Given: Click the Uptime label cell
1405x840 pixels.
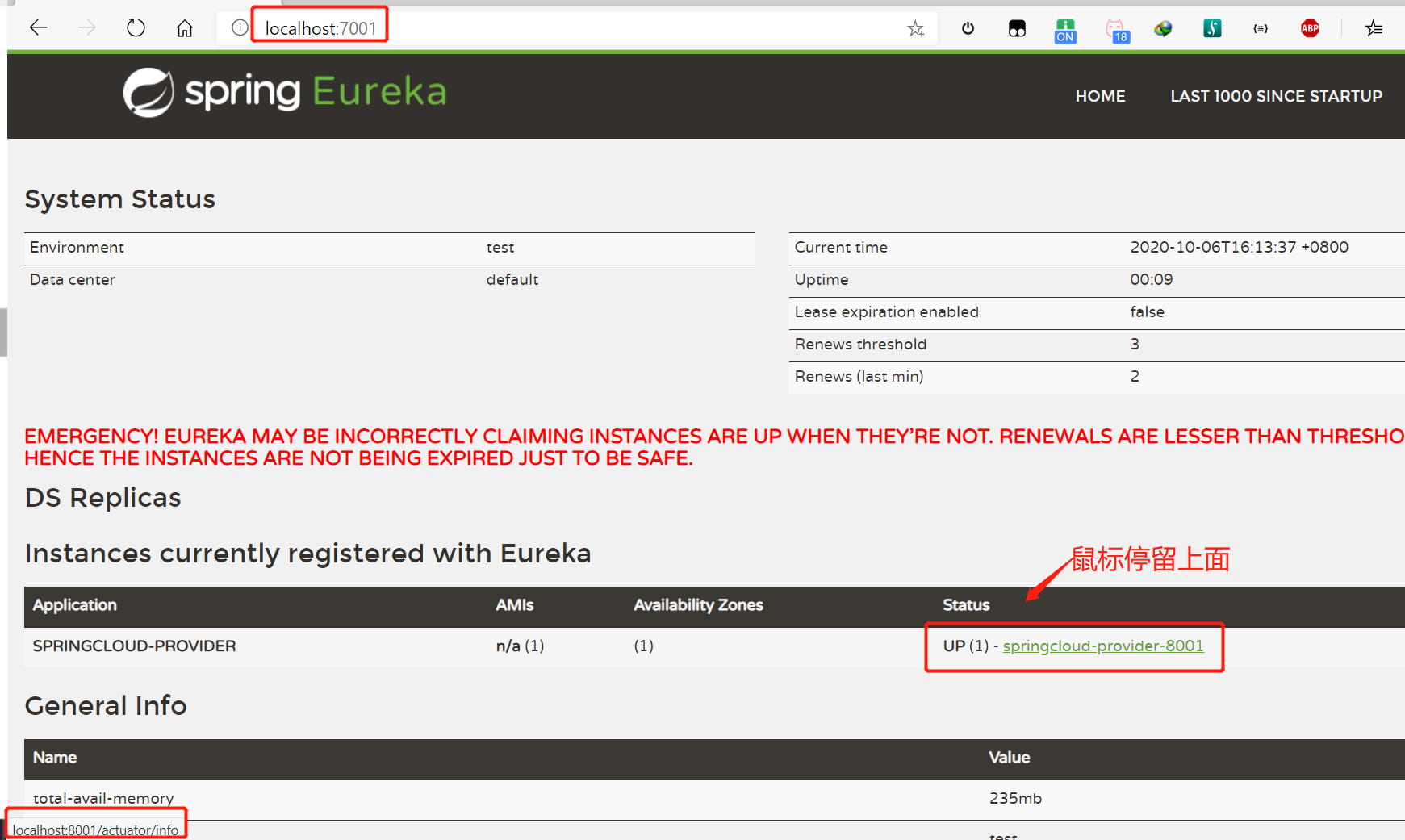Looking at the screenshot, I should click(821, 280).
